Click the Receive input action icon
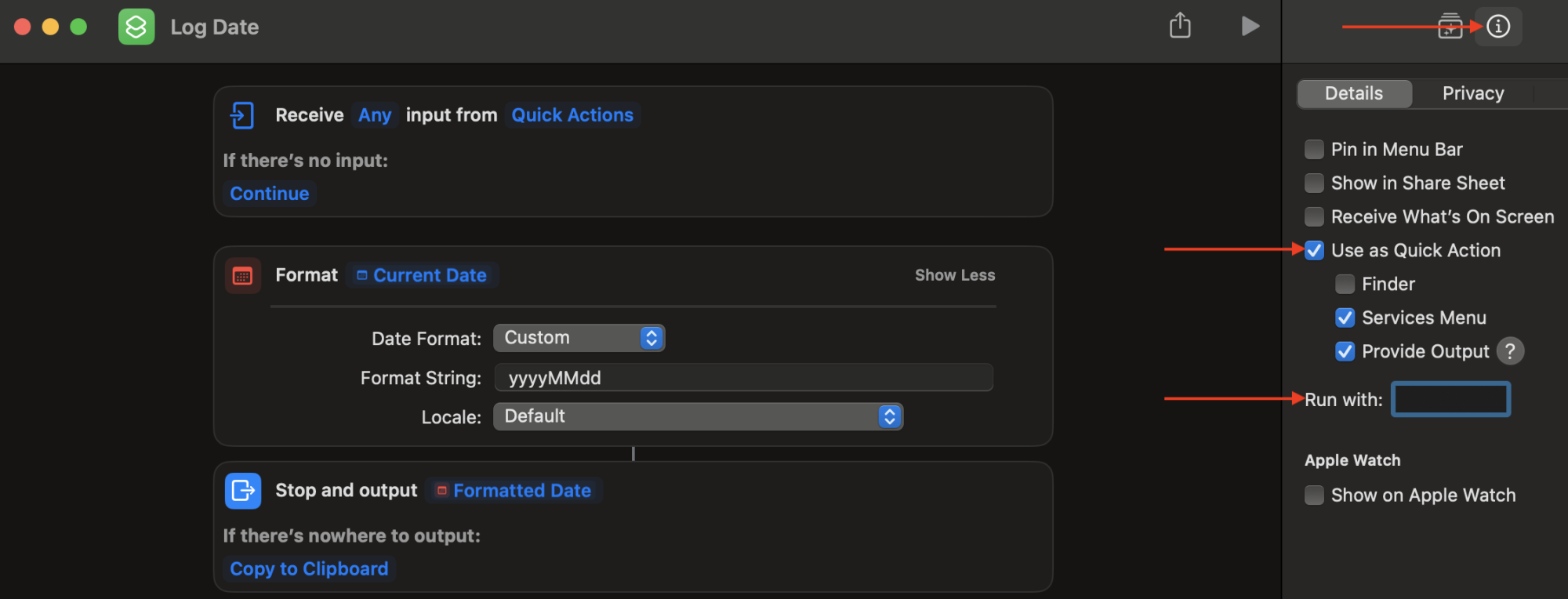The image size is (1568, 599). pos(242,115)
